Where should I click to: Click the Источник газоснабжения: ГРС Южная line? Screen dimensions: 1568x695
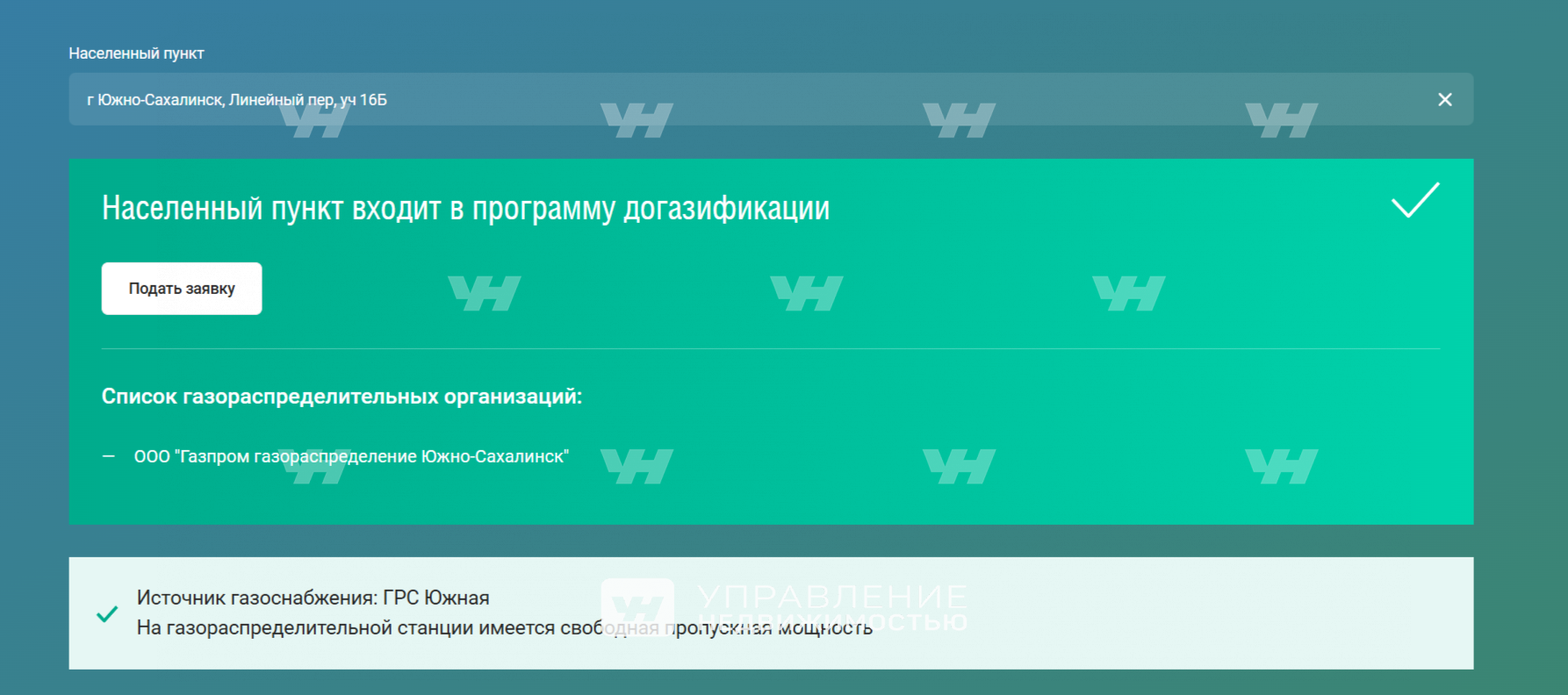click(x=313, y=598)
